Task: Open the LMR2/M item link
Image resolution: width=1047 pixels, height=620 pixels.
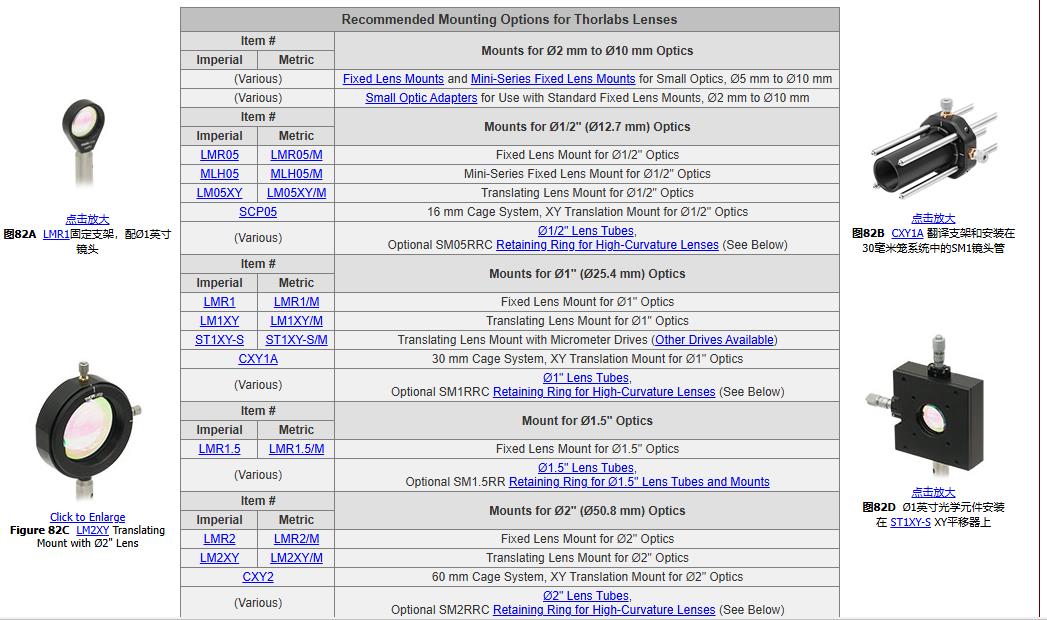Action: 296,539
